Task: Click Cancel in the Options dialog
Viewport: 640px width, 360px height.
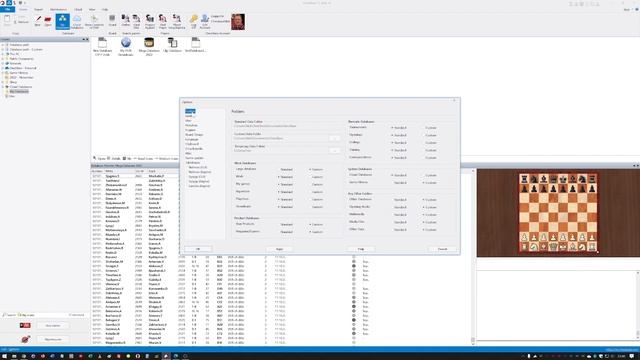Action: point(443,249)
